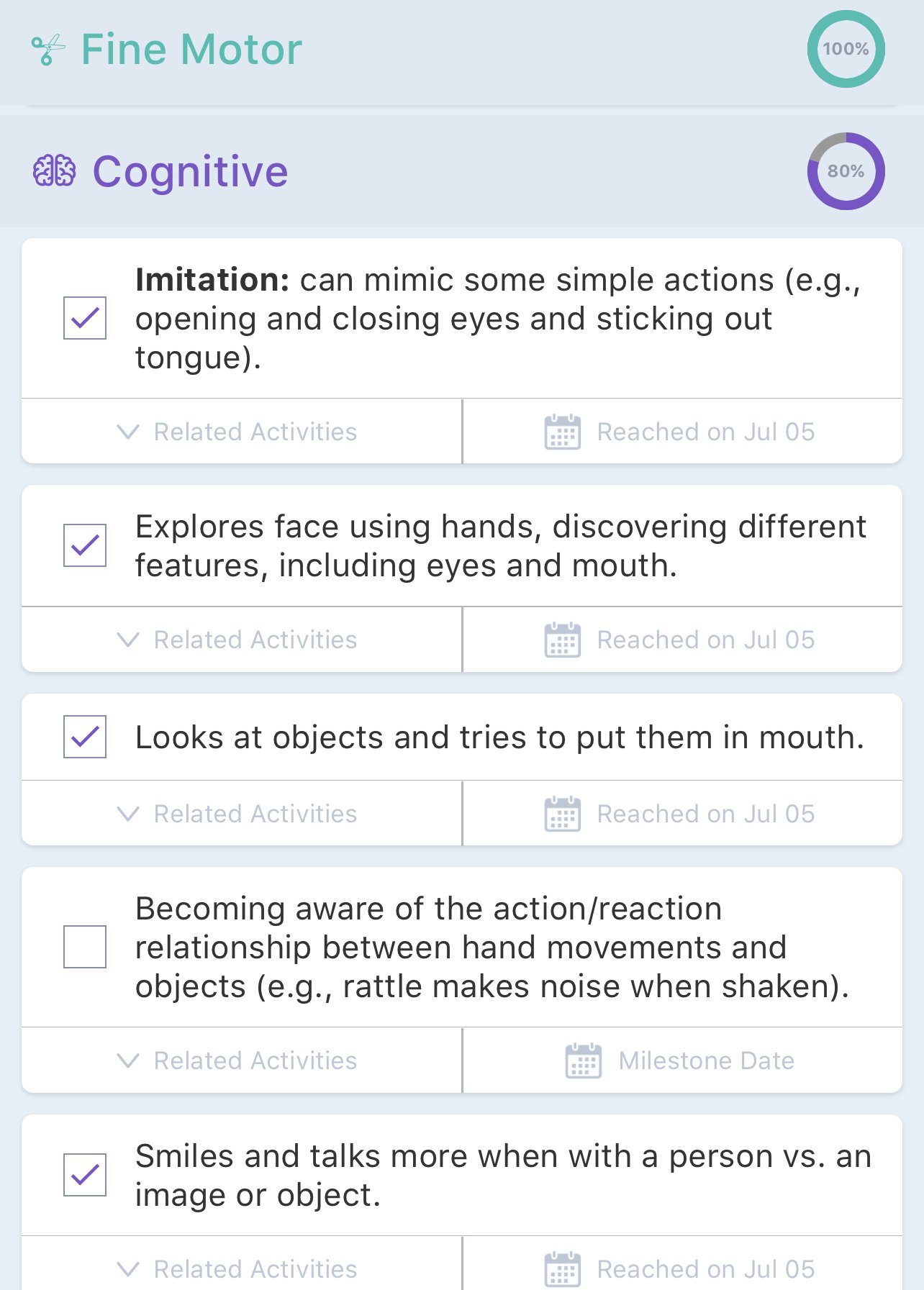924x1290 pixels.
Task: Expand Related Activities under Explores face milestone
Action: coord(237,640)
